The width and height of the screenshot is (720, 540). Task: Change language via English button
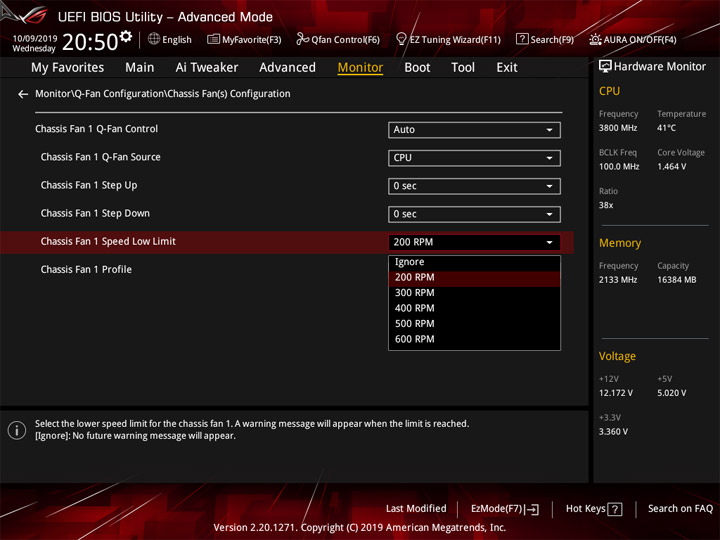170,39
